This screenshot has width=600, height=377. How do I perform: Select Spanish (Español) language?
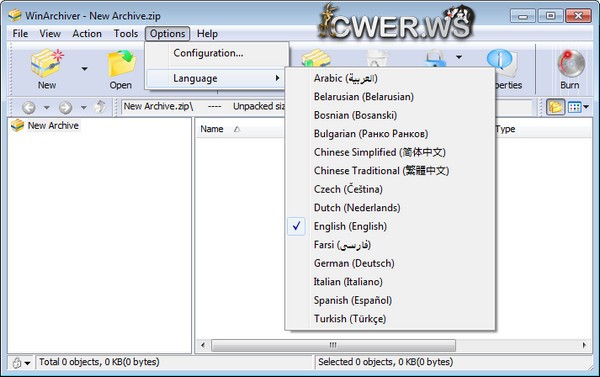(x=390, y=300)
